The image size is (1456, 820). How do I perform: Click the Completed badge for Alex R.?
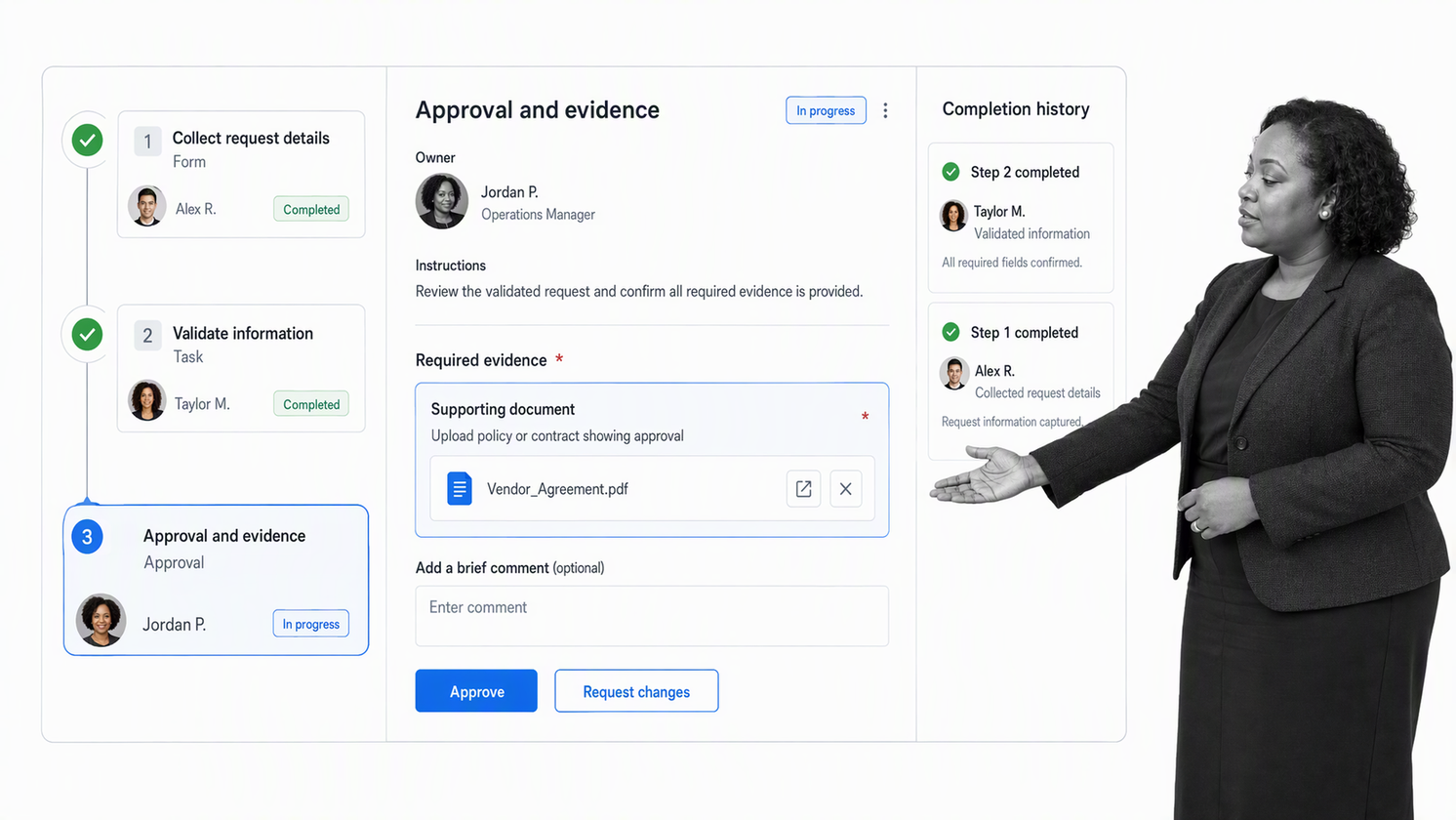tap(311, 209)
